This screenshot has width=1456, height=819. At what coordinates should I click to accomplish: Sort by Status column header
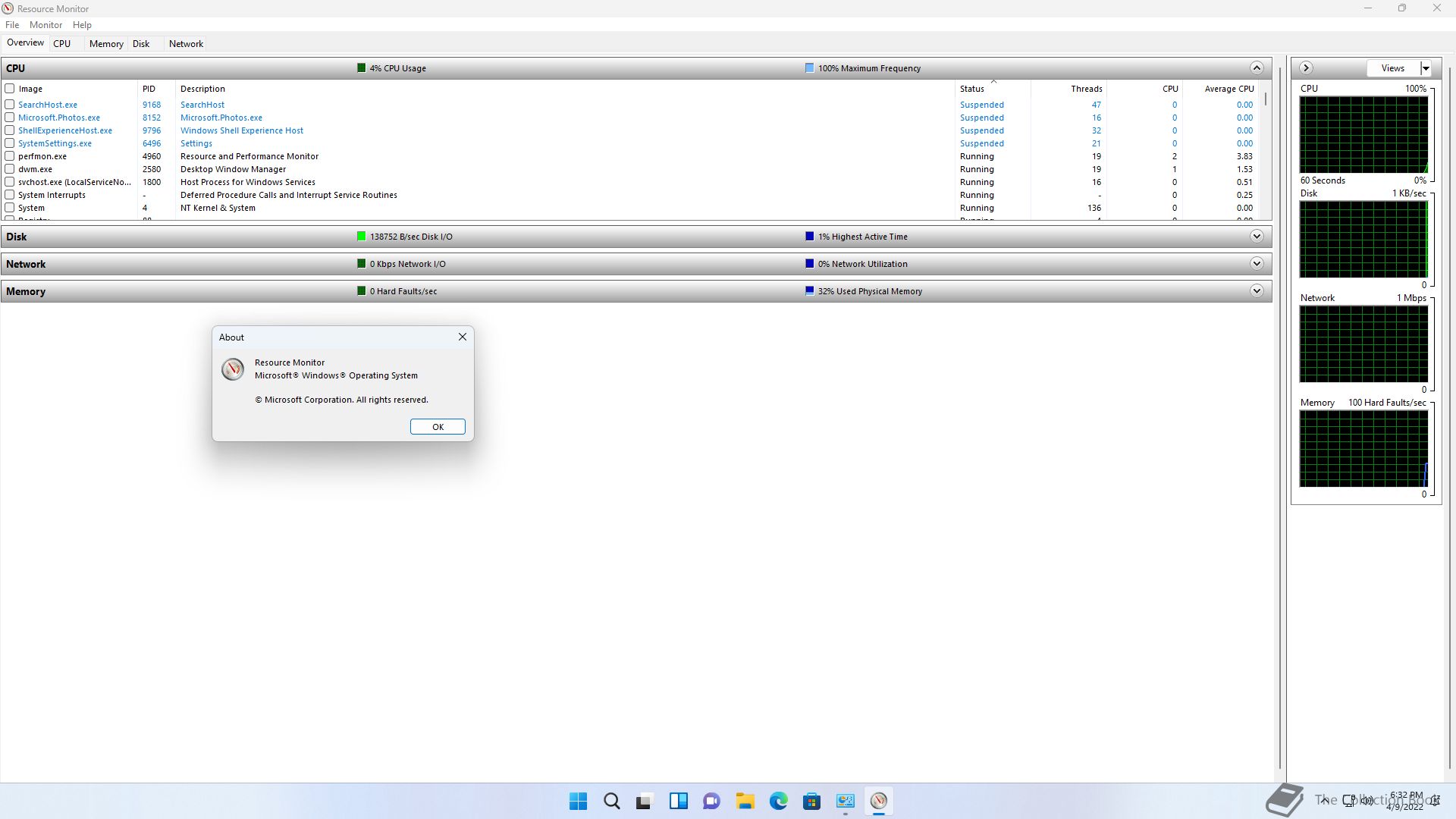pyautogui.click(x=993, y=89)
